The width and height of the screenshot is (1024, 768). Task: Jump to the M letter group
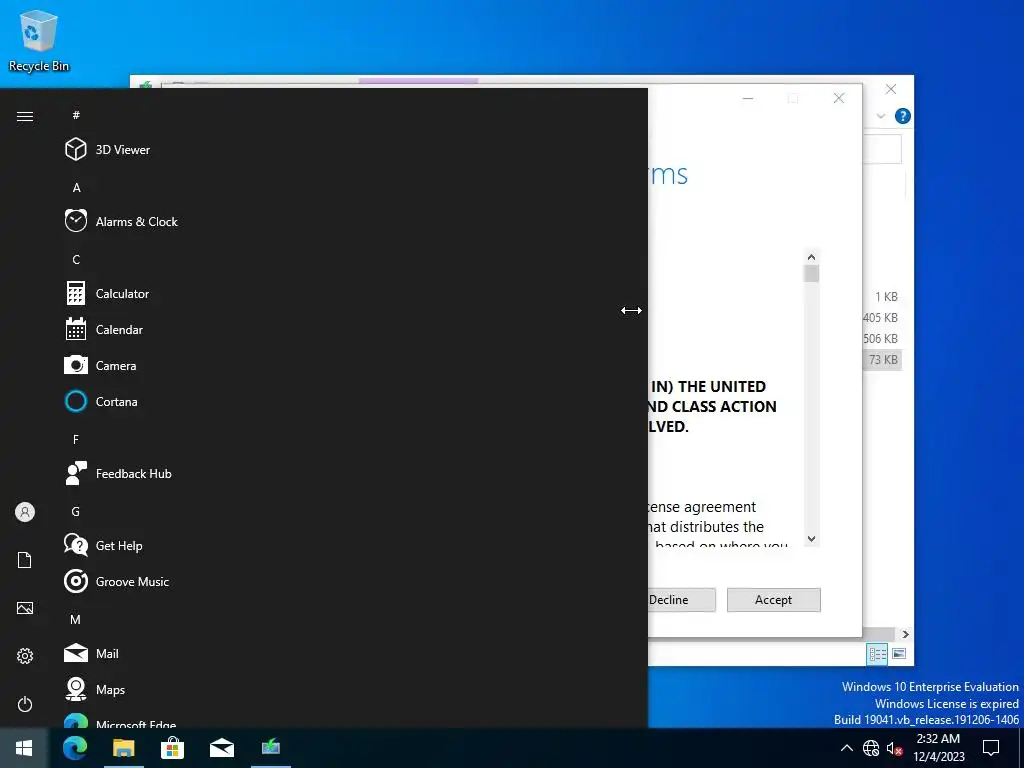click(x=76, y=619)
